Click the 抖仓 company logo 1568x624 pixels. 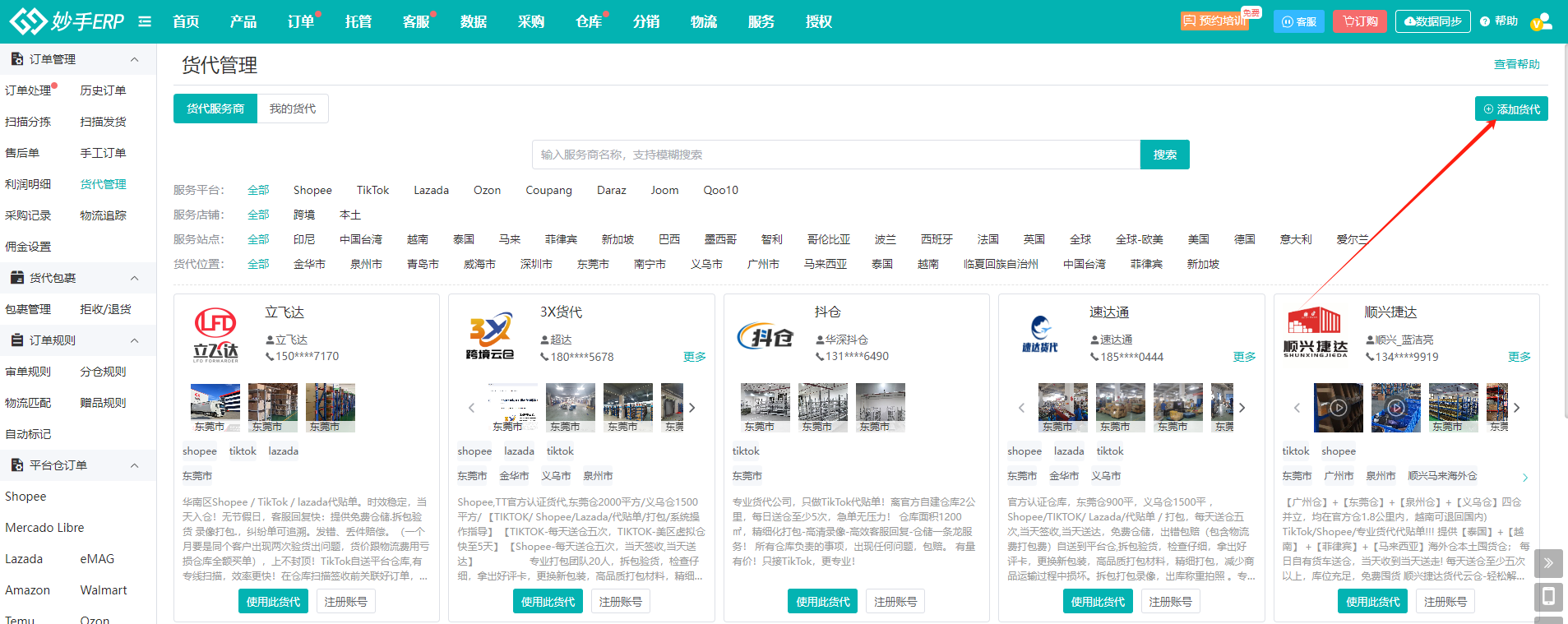pyautogui.click(x=765, y=335)
